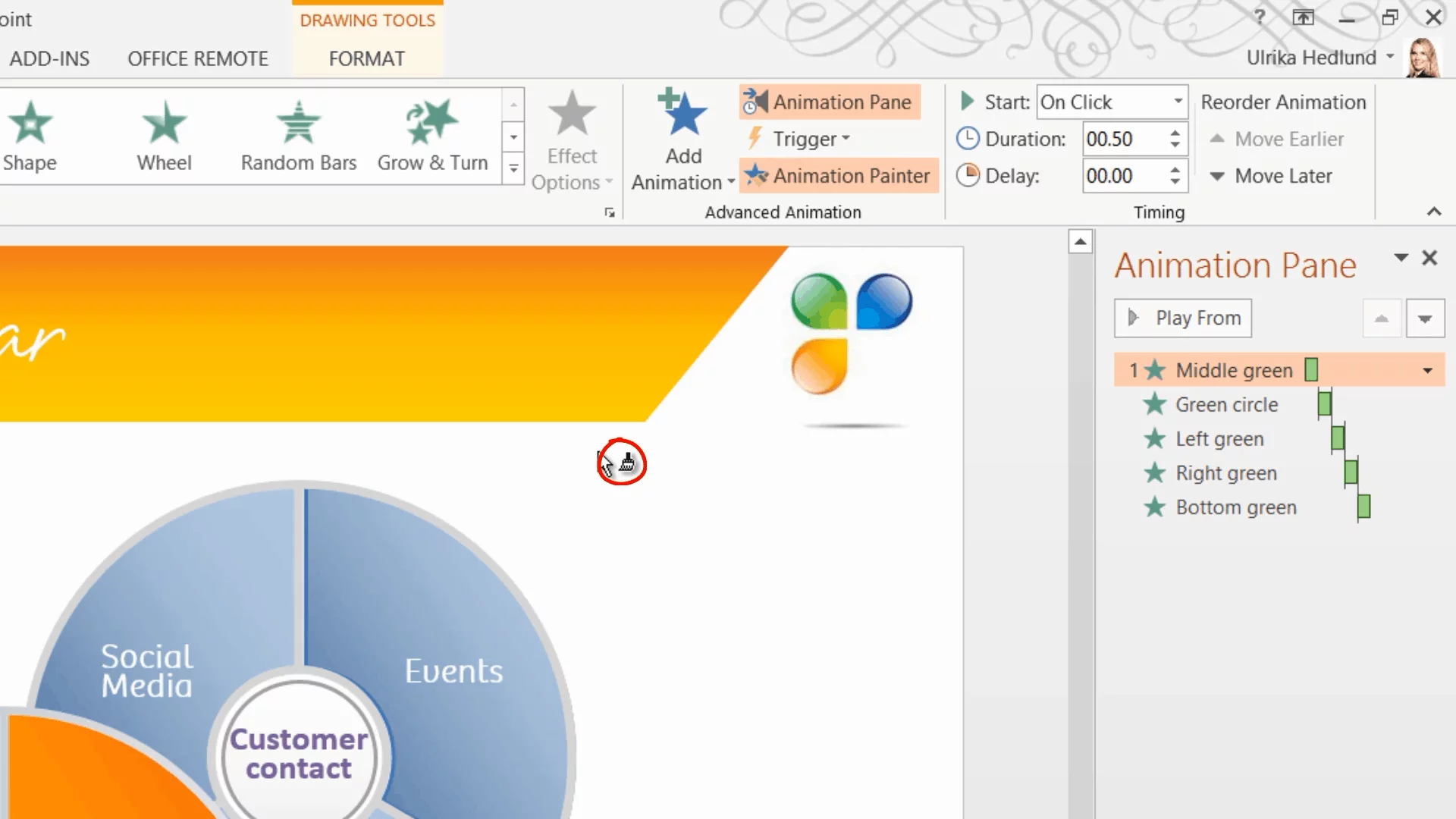Toggle the Animation Painter tool
1456x819 pixels.
(839, 176)
